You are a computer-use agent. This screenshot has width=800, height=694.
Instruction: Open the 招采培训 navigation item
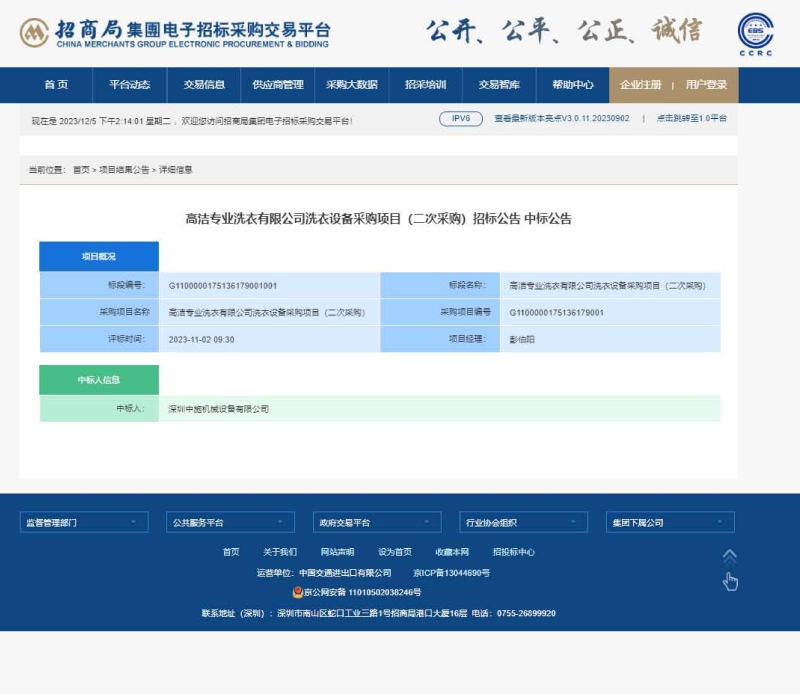(426, 85)
